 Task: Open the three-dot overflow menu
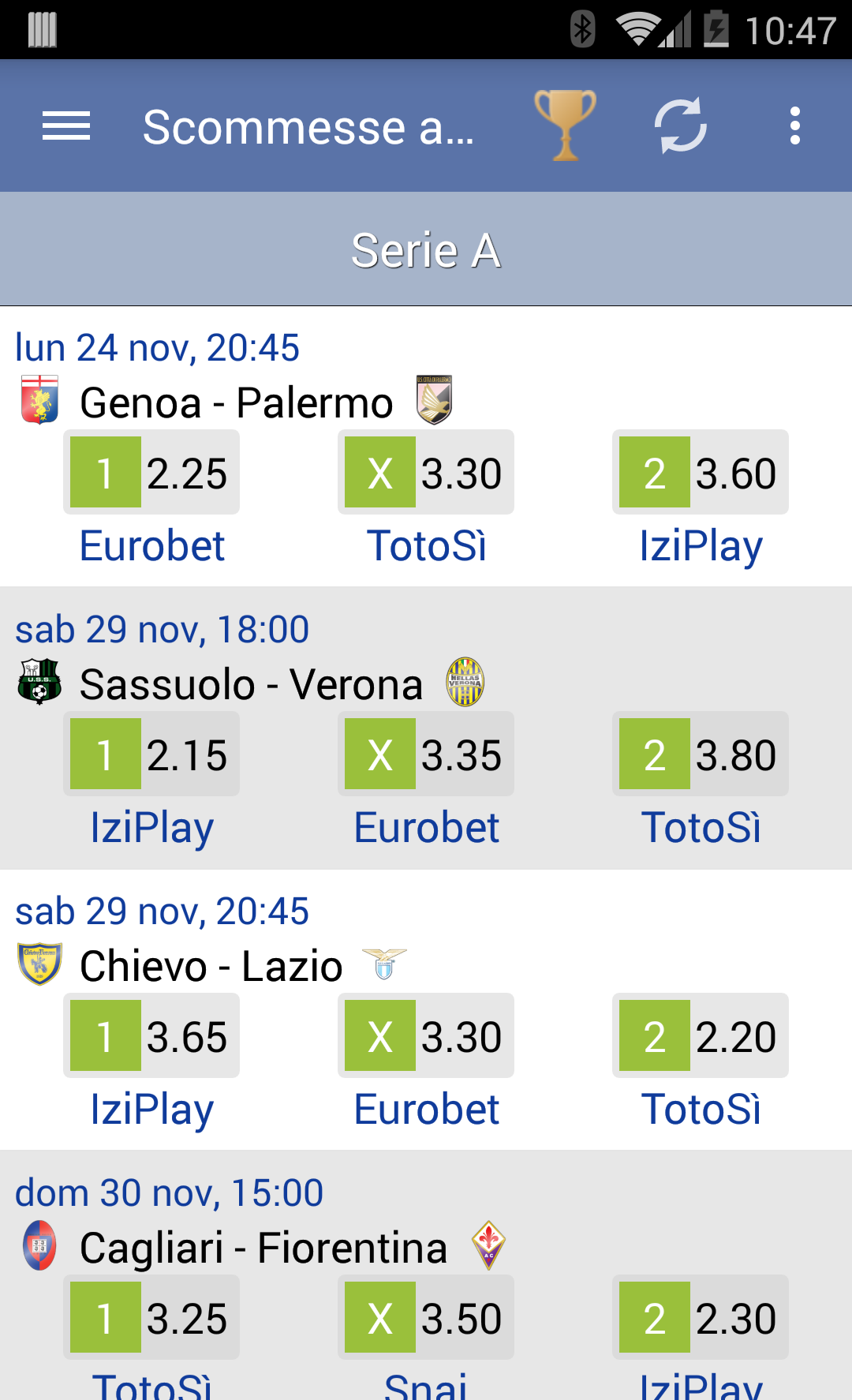(795, 125)
